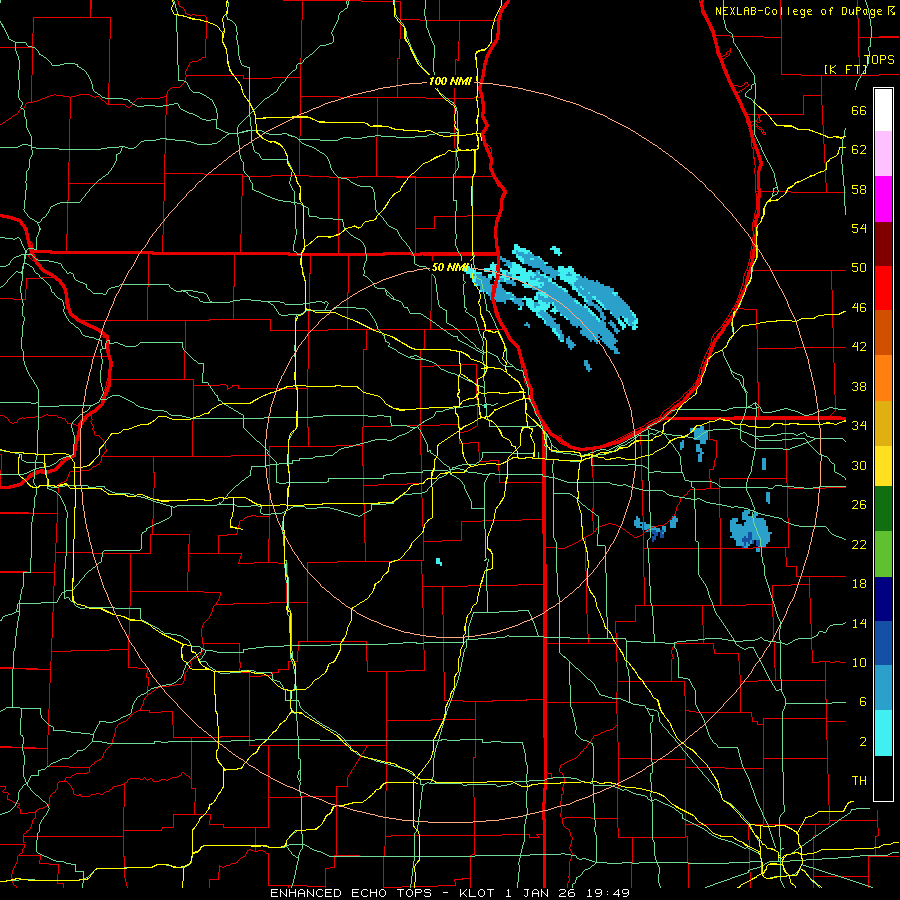Screen dimensions: 900x900
Task: Click the magenta legend swatch
Action: click(x=883, y=199)
